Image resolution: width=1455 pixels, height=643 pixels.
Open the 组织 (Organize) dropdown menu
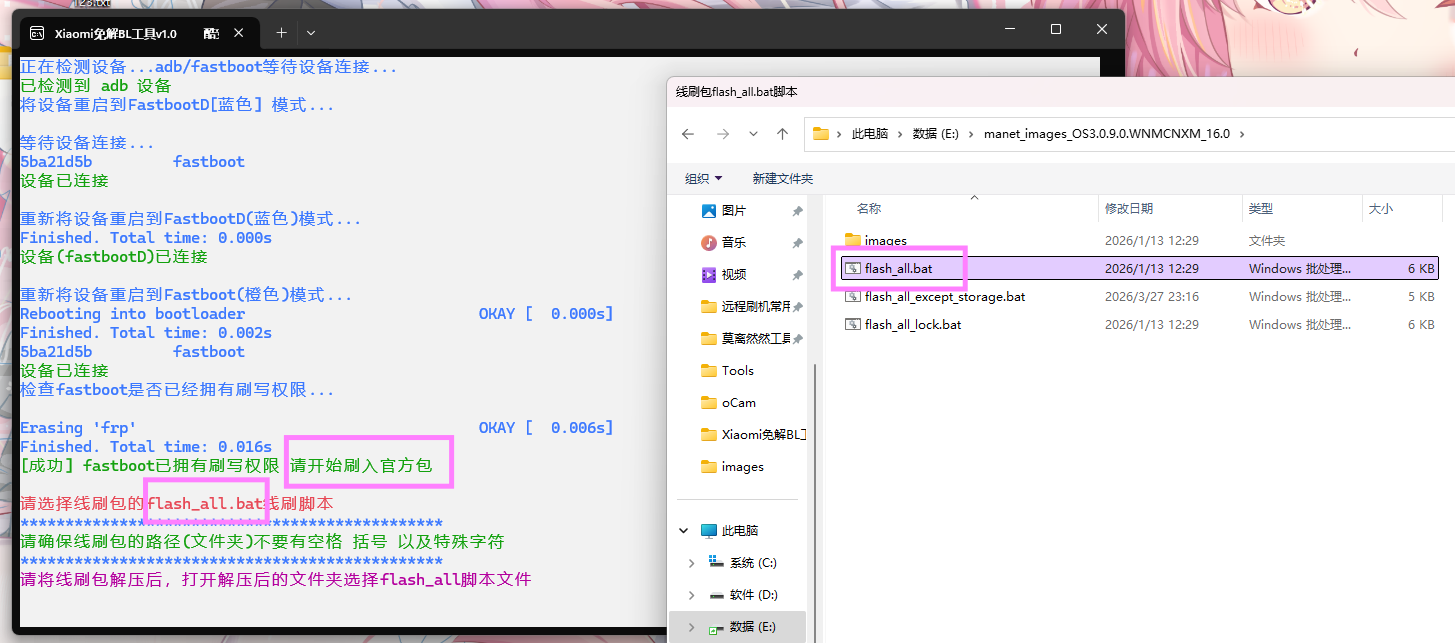point(703,178)
